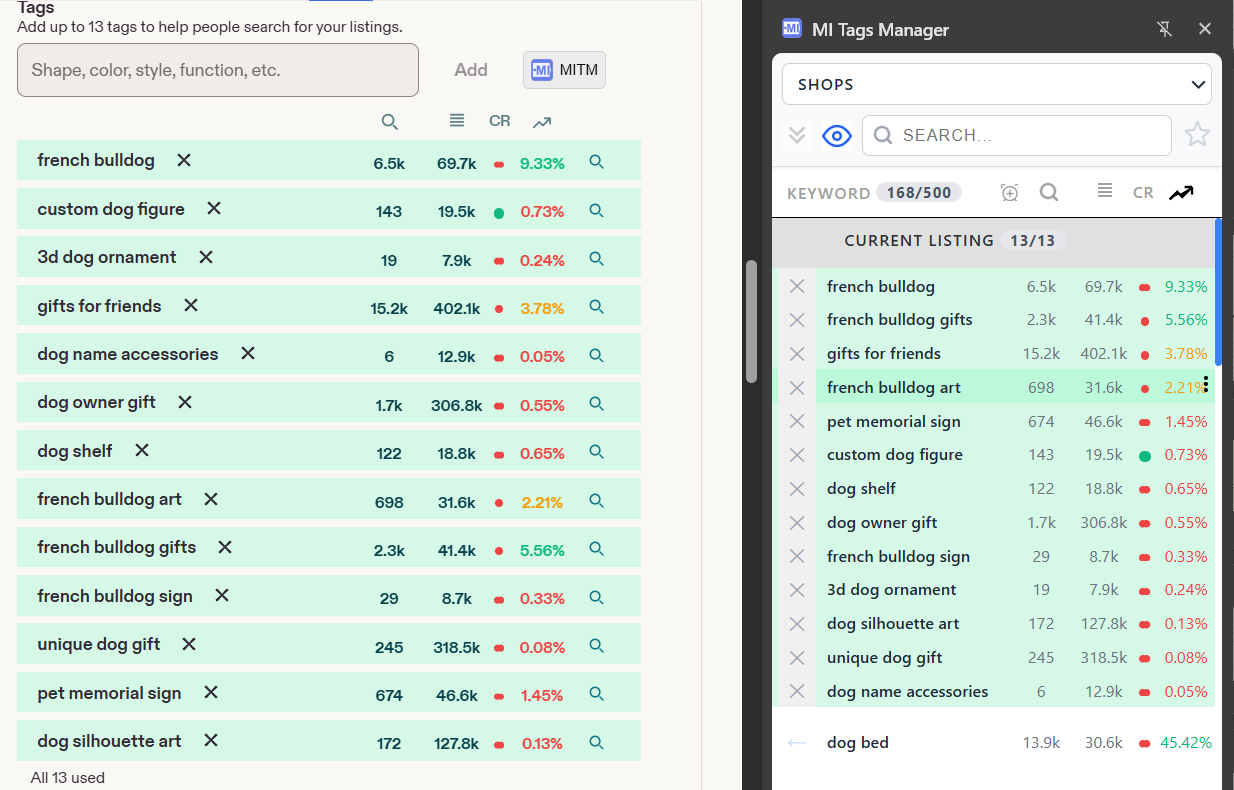The width and height of the screenshot is (1234, 790).
Task: Click the SEARCH field in Tags Manager
Action: (x=1017, y=135)
